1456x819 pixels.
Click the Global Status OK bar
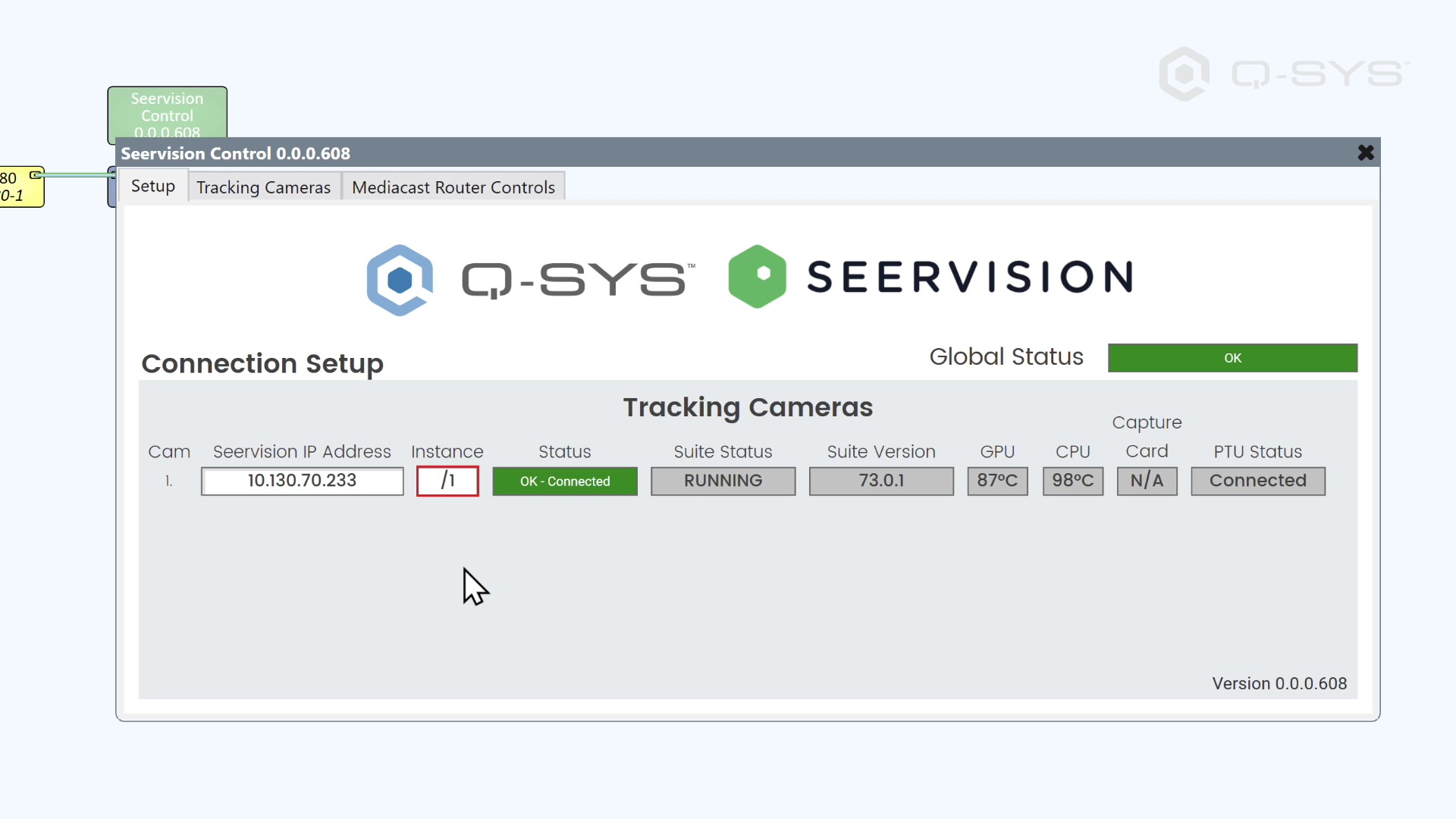(x=1232, y=357)
